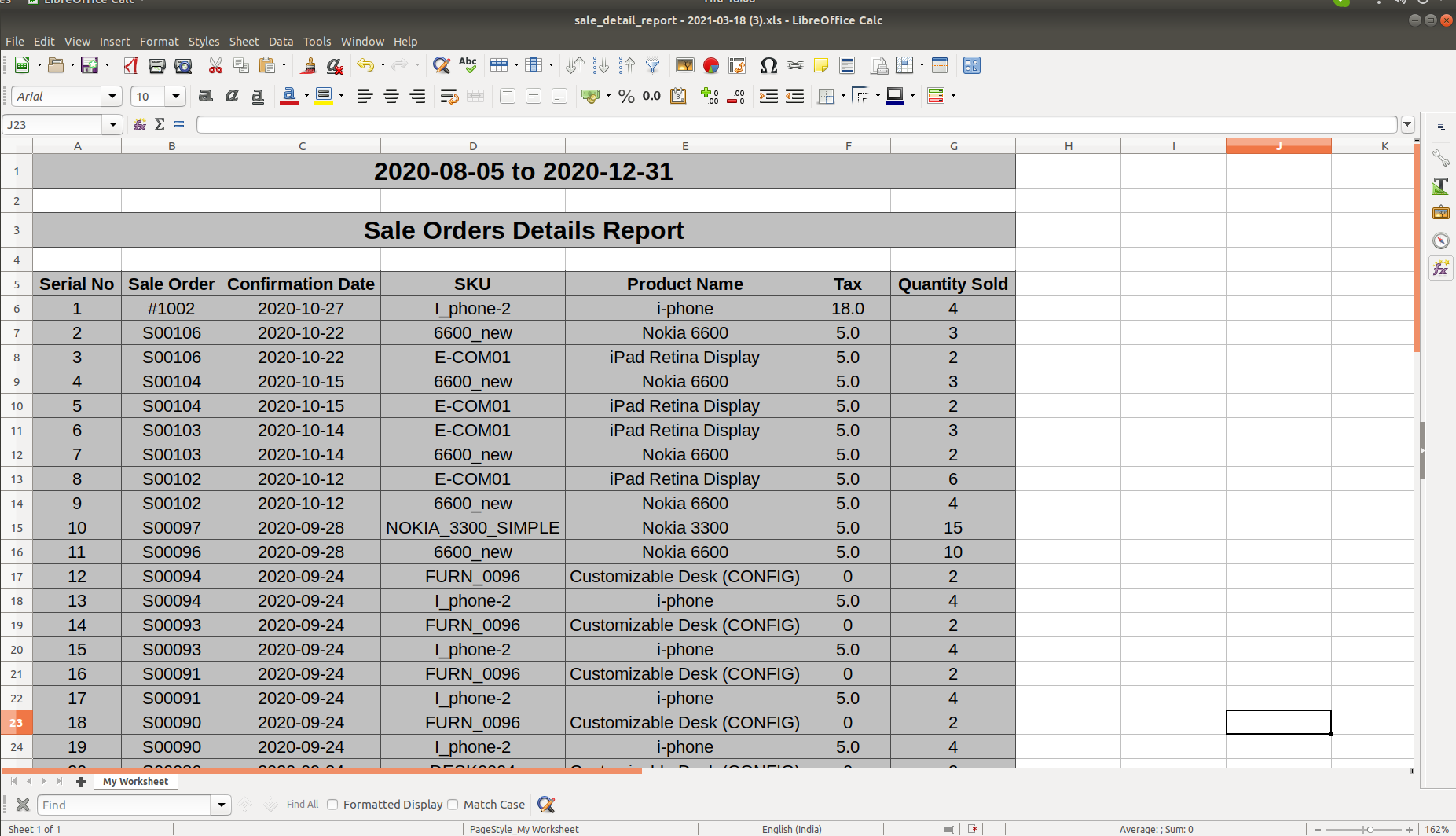
Task: Open the Sheet menu
Action: tap(244, 42)
